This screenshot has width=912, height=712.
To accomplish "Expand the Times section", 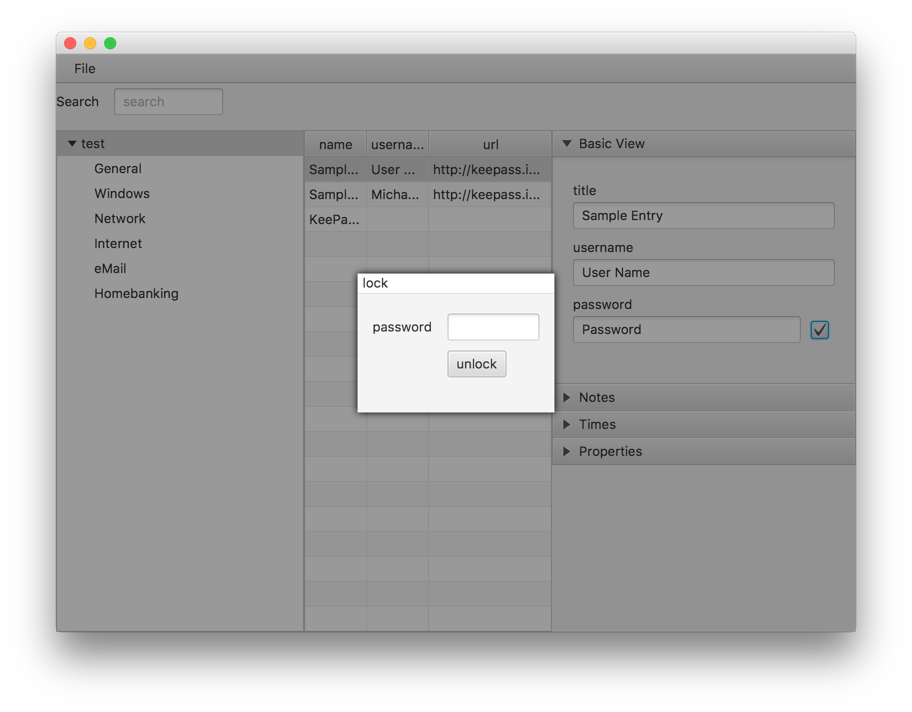I will pos(567,425).
